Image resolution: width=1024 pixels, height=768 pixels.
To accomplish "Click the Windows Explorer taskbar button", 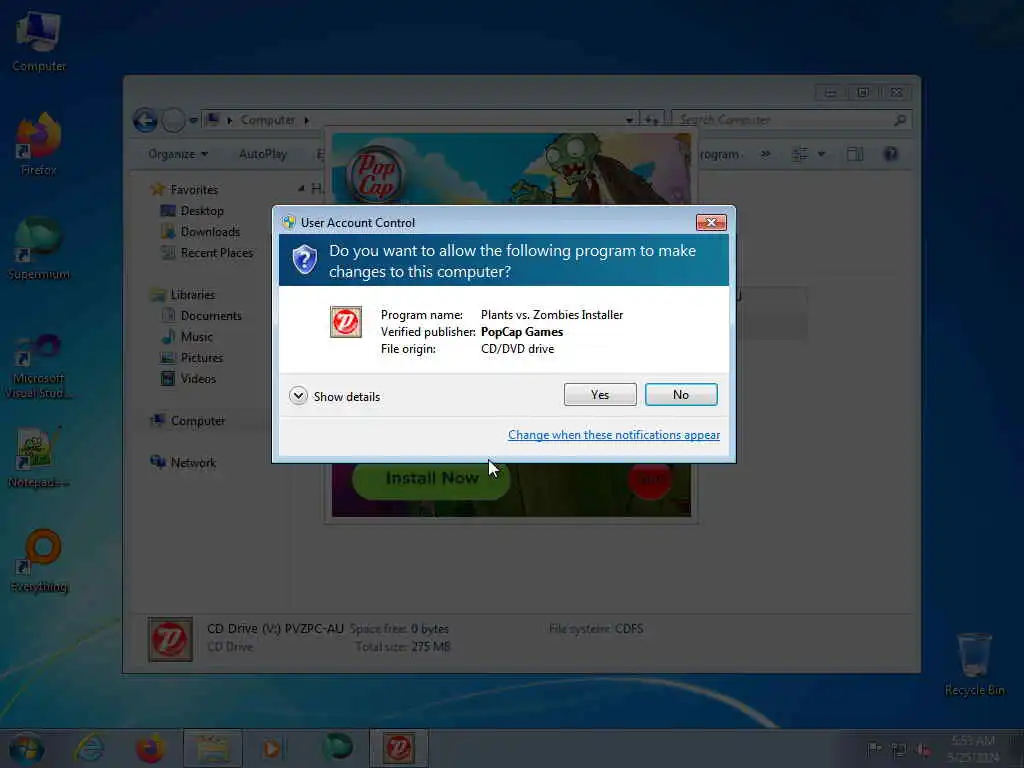I will (213, 748).
